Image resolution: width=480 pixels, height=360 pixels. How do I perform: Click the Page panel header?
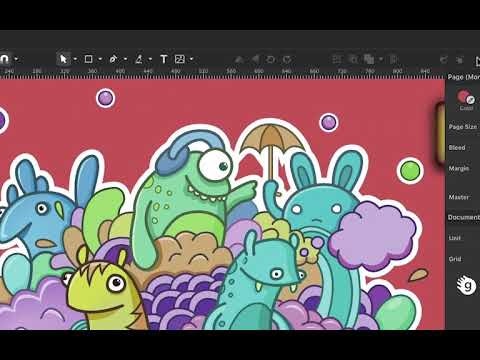coord(464,77)
